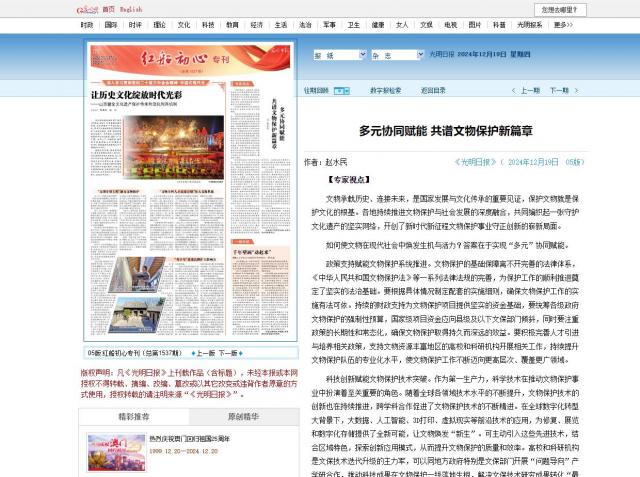Open the 科技 navigation item
Viewport: 640px width, 477px height.
tap(207, 24)
